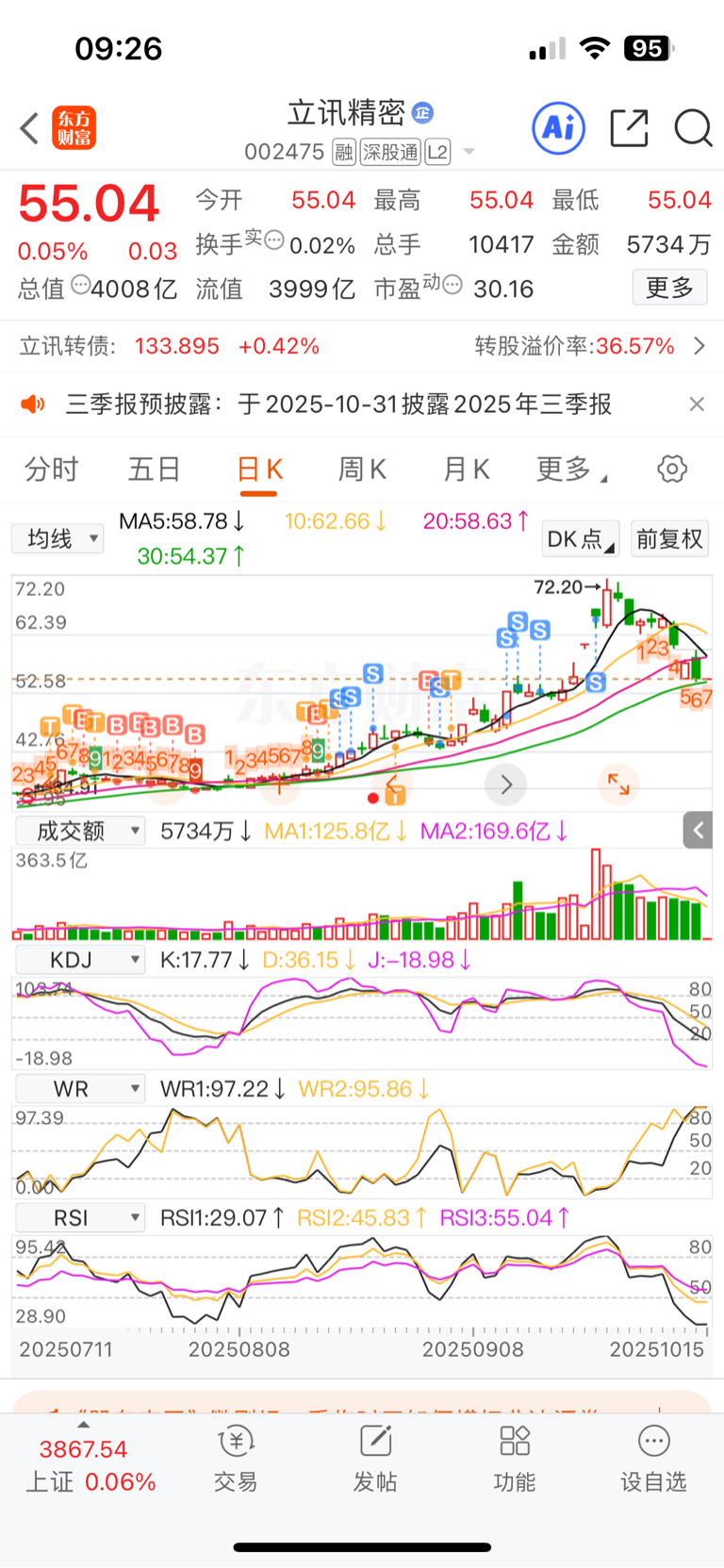Tap the L2 level badge
Viewport: 724px width, 1568px height.
pyautogui.click(x=437, y=152)
